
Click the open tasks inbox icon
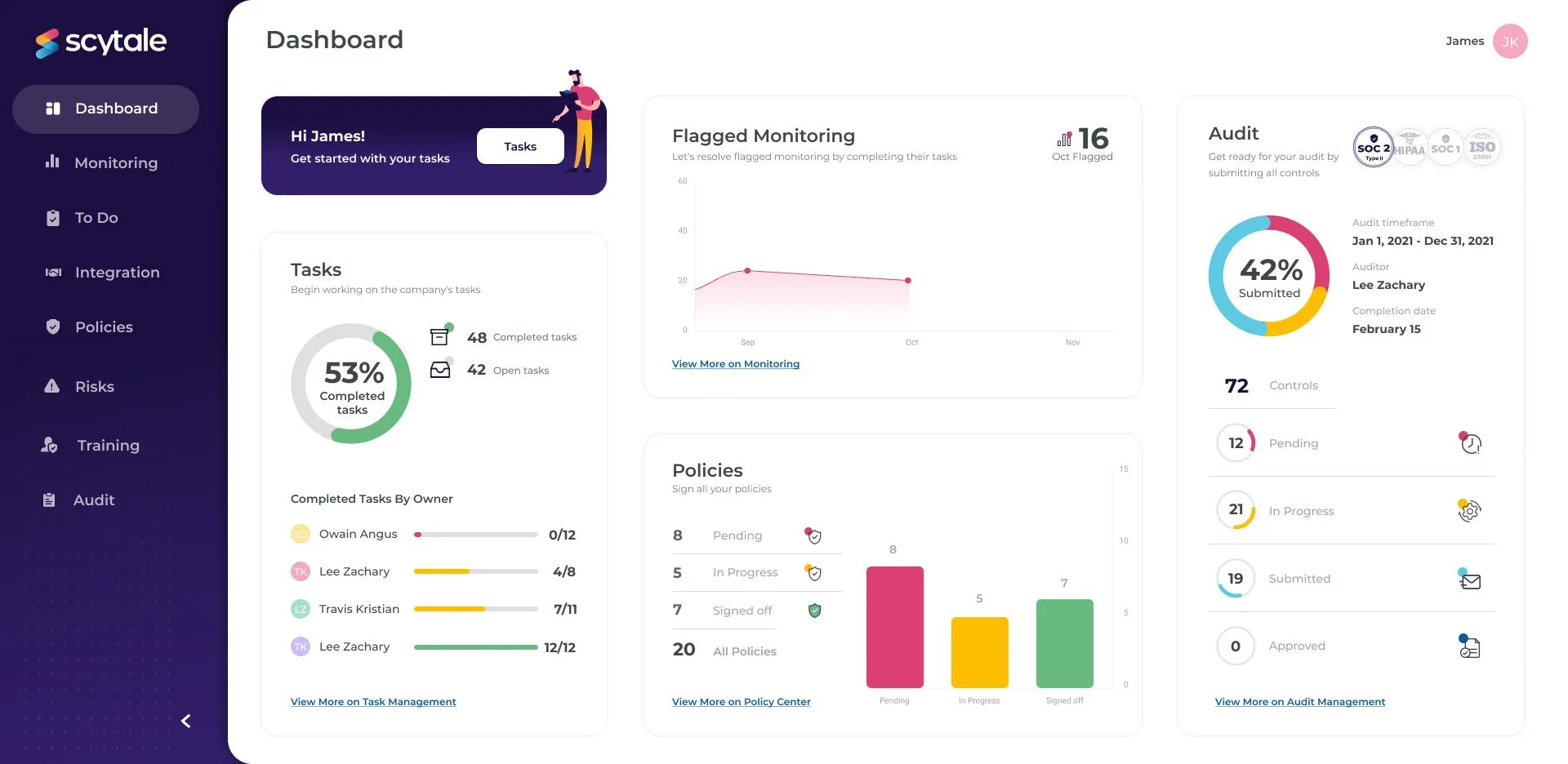[x=441, y=369]
